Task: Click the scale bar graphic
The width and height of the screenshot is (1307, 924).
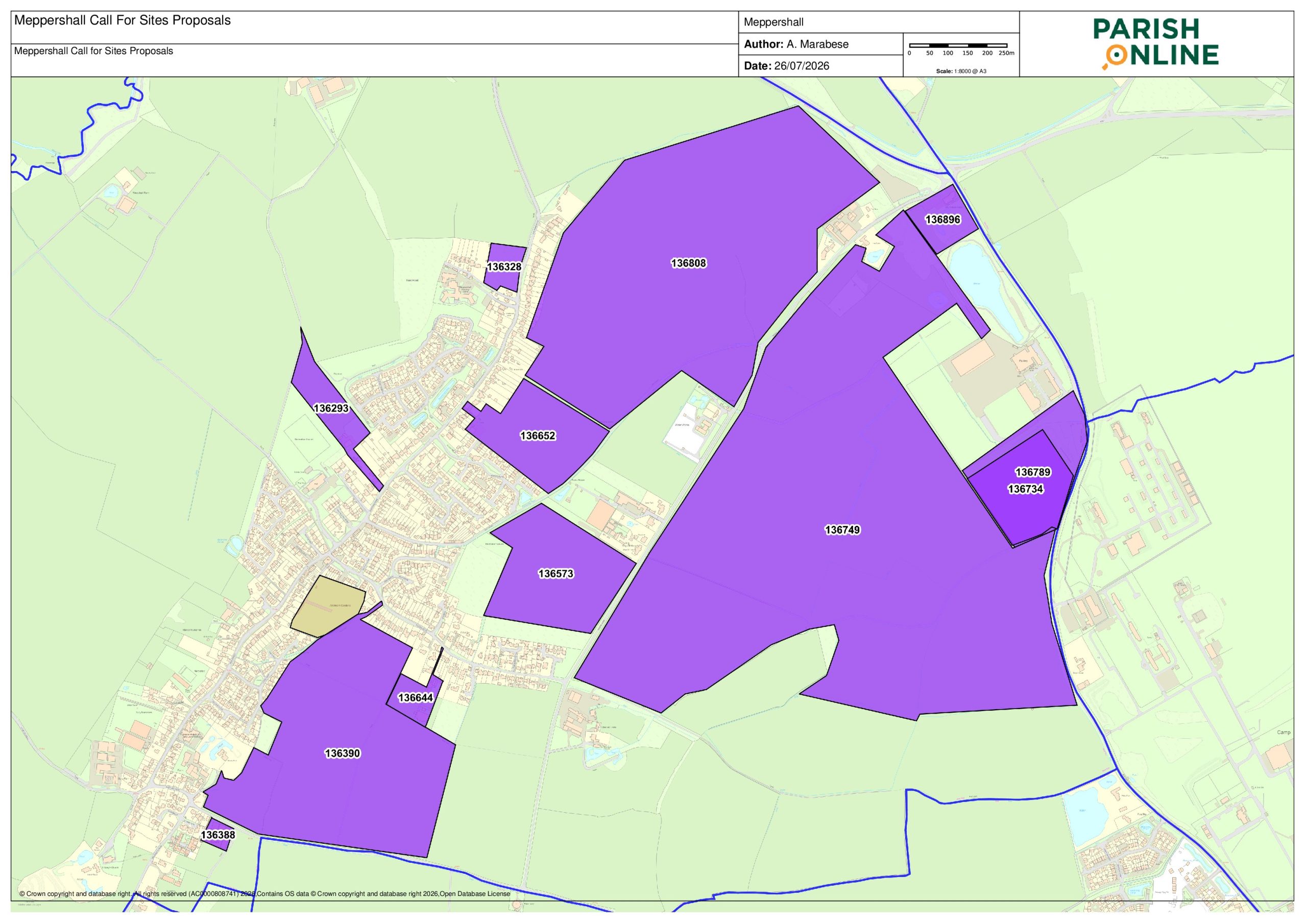Action: pos(958,45)
